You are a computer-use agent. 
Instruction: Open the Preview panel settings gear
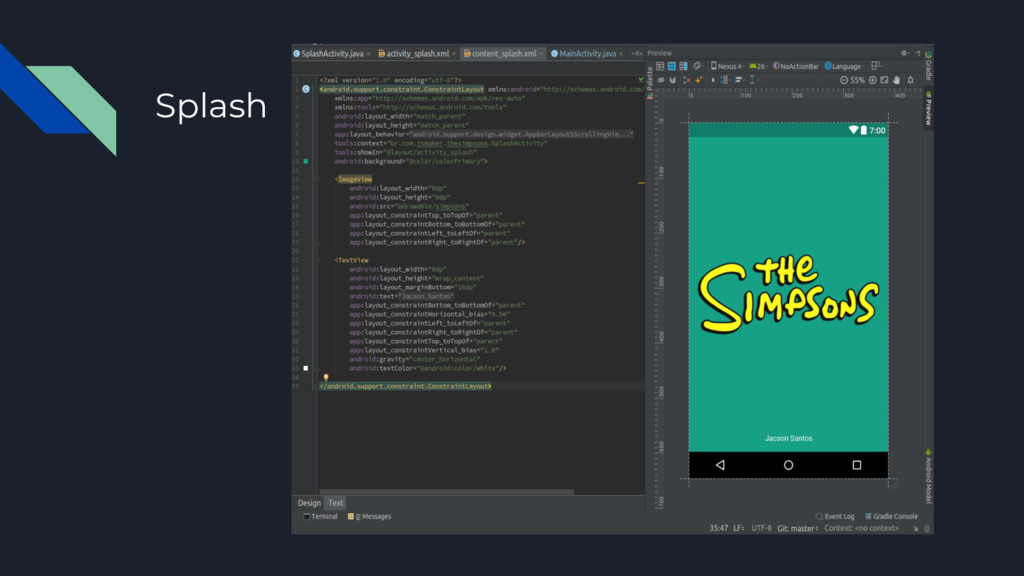point(904,53)
